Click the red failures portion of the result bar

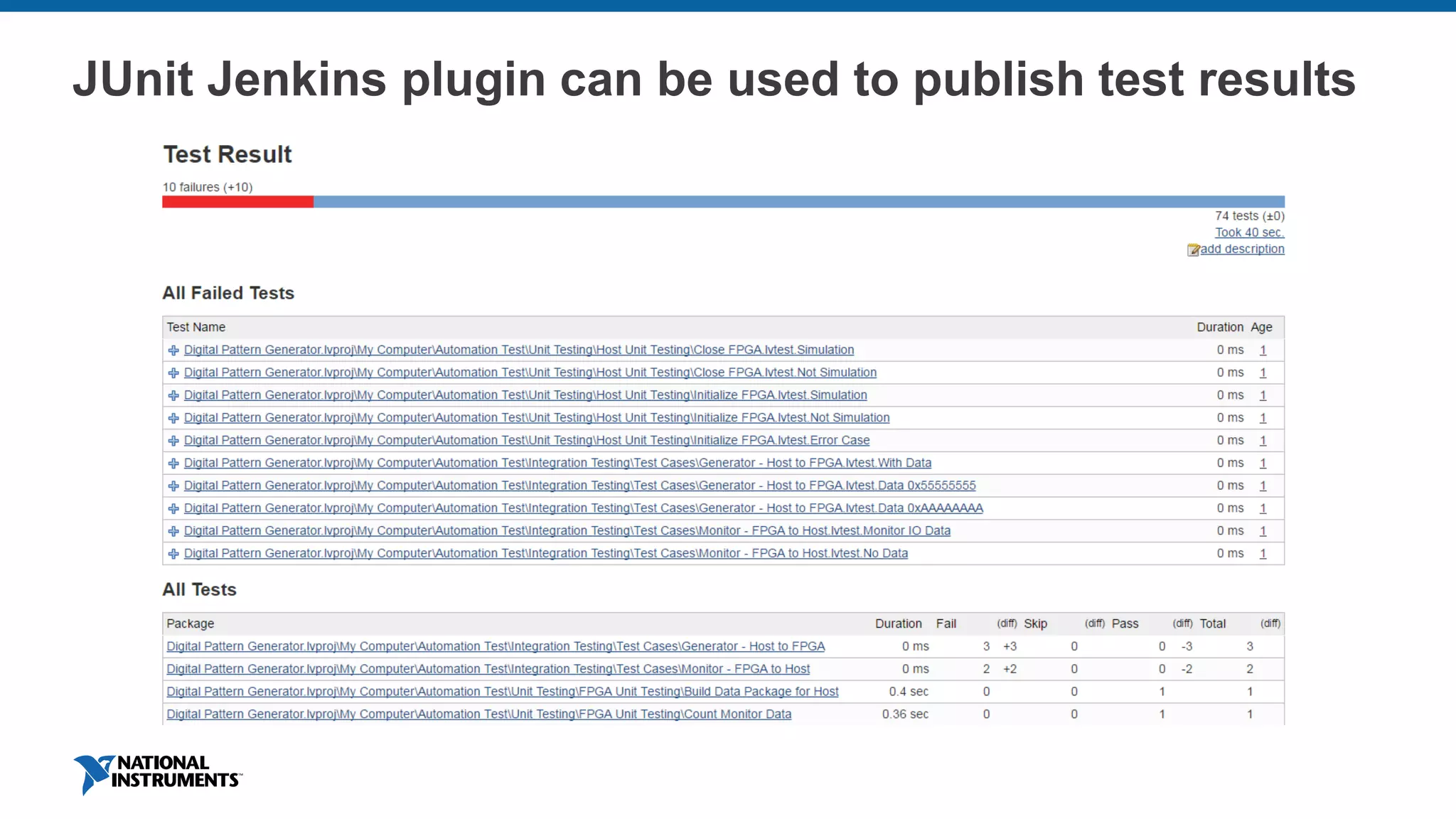tap(237, 202)
